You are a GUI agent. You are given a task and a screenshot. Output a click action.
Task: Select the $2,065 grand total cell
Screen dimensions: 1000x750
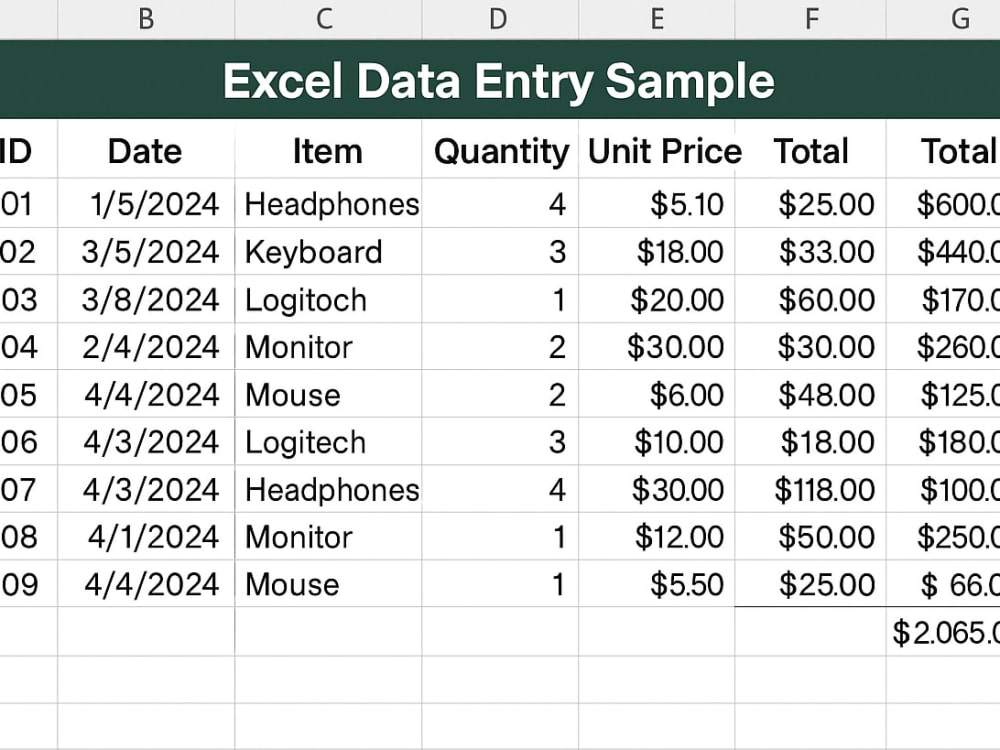pyautogui.click(x=943, y=631)
